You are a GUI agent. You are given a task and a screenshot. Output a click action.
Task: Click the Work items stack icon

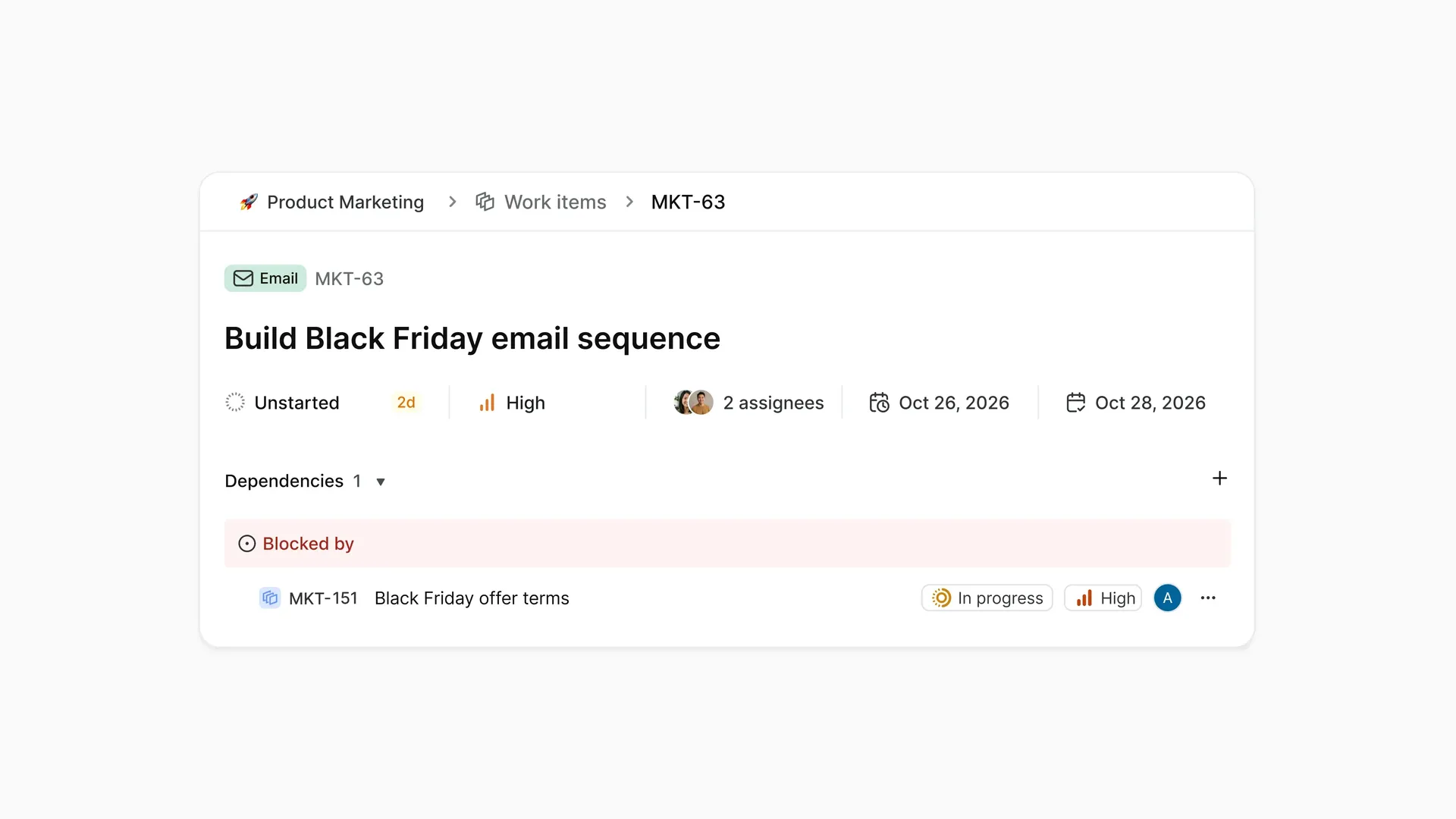point(485,202)
